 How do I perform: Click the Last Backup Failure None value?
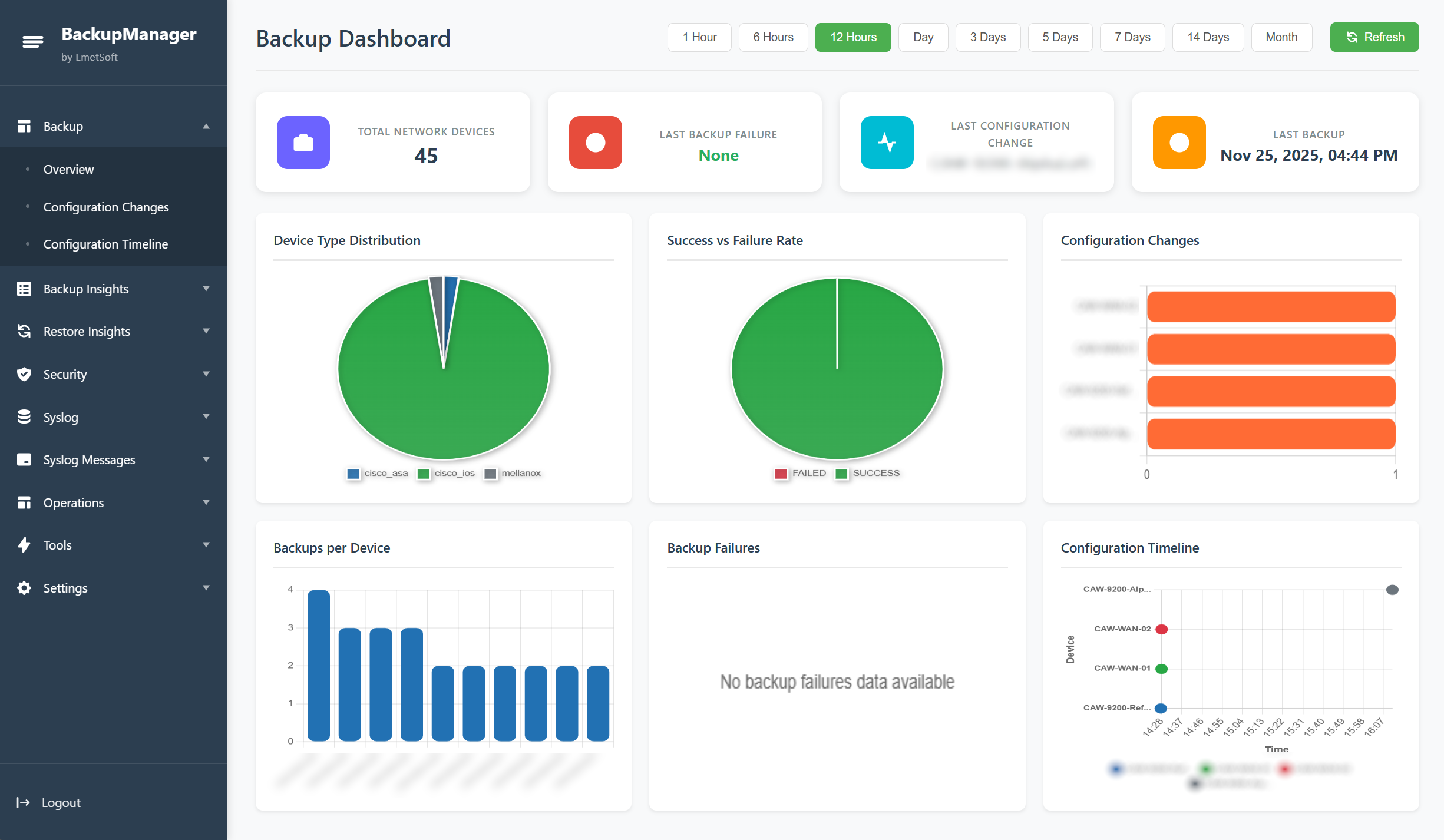pos(718,156)
